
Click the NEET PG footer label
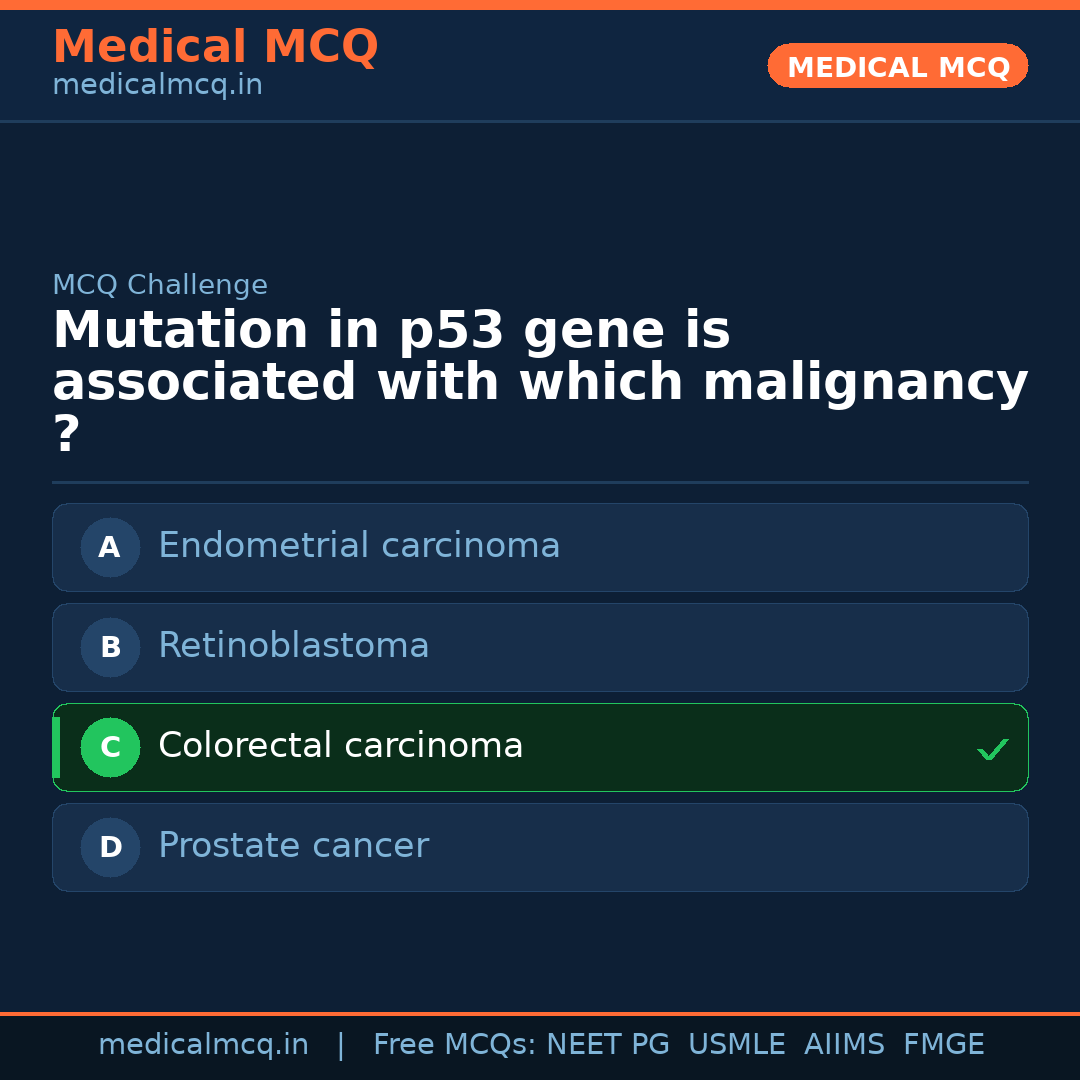pos(607,1044)
